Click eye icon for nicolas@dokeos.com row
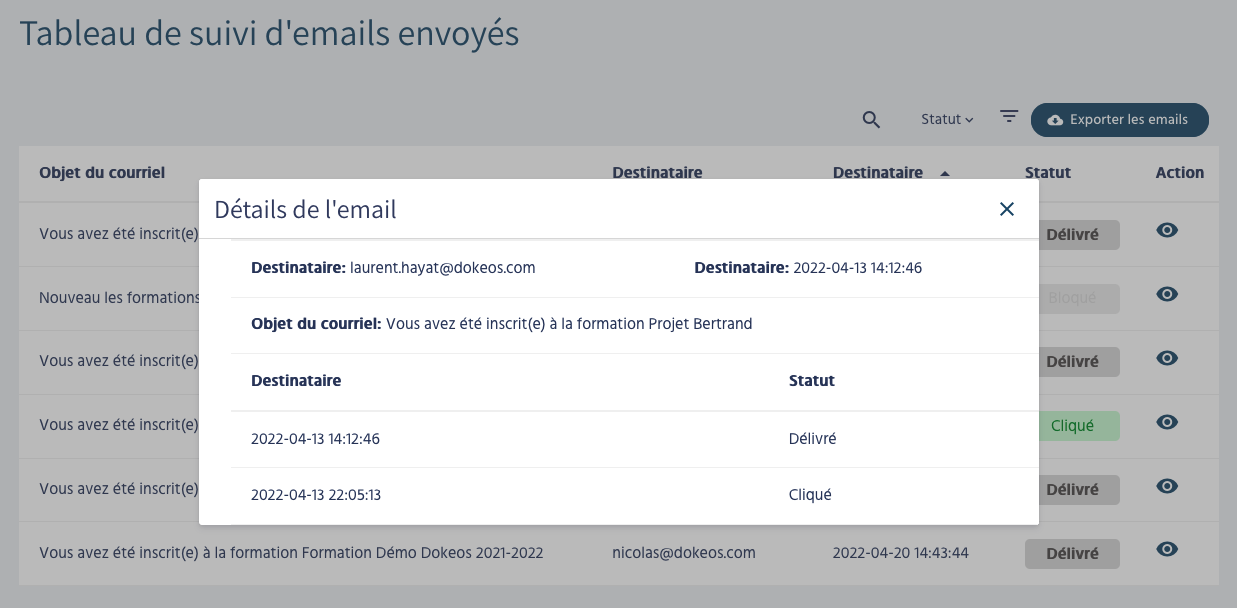The width and height of the screenshot is (1237, 608). pos(1166,549)
